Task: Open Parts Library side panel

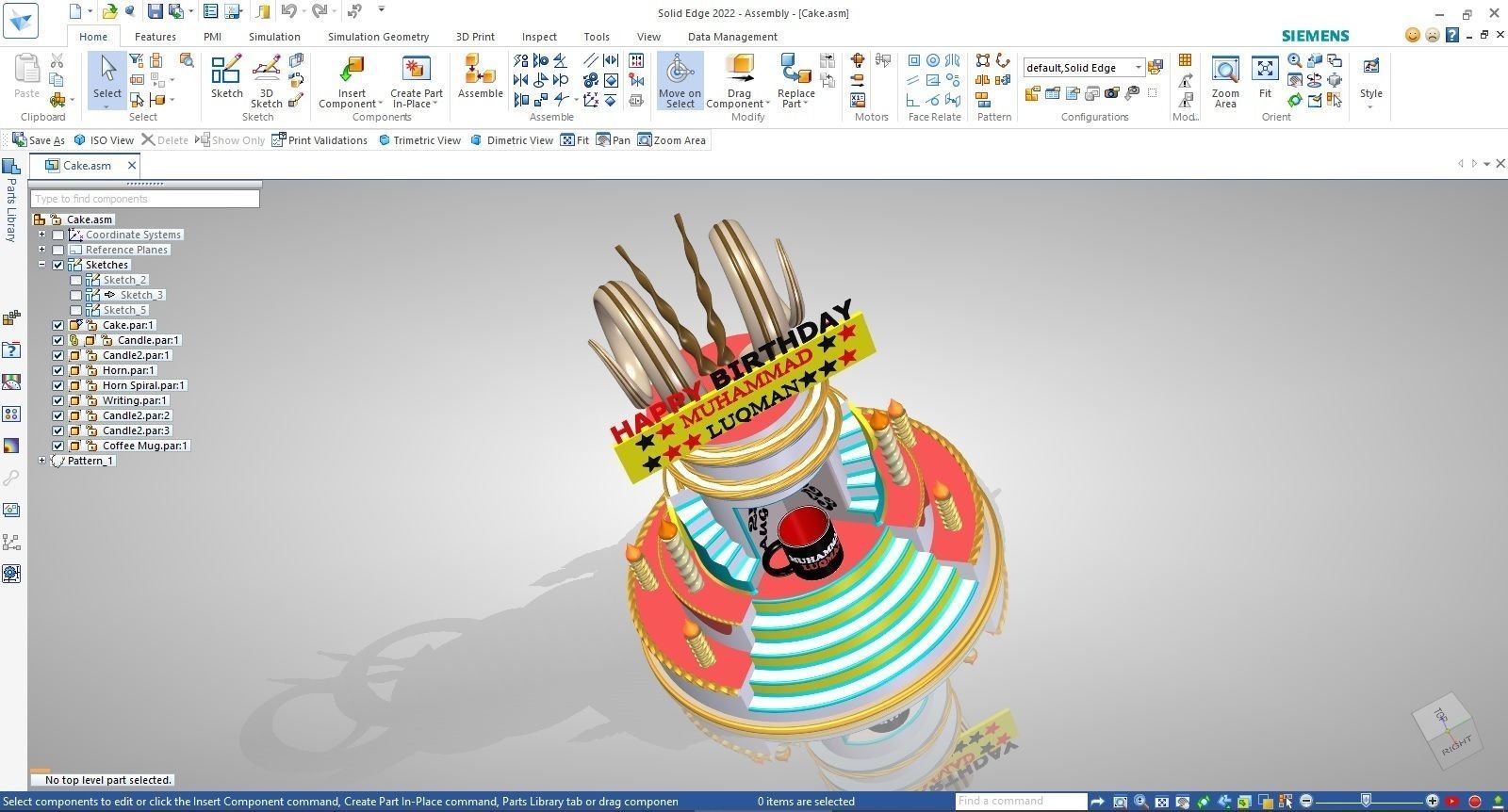Action: coord(11,203)
